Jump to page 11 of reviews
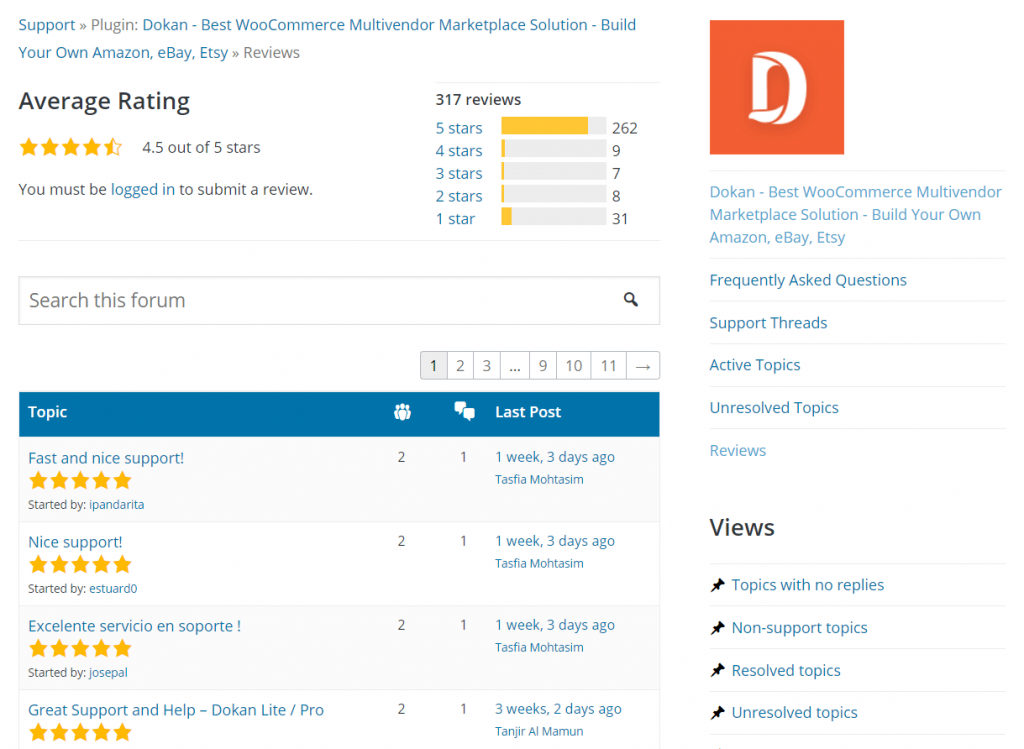This screenshot has width=1024, height=749. click(609, 366)
